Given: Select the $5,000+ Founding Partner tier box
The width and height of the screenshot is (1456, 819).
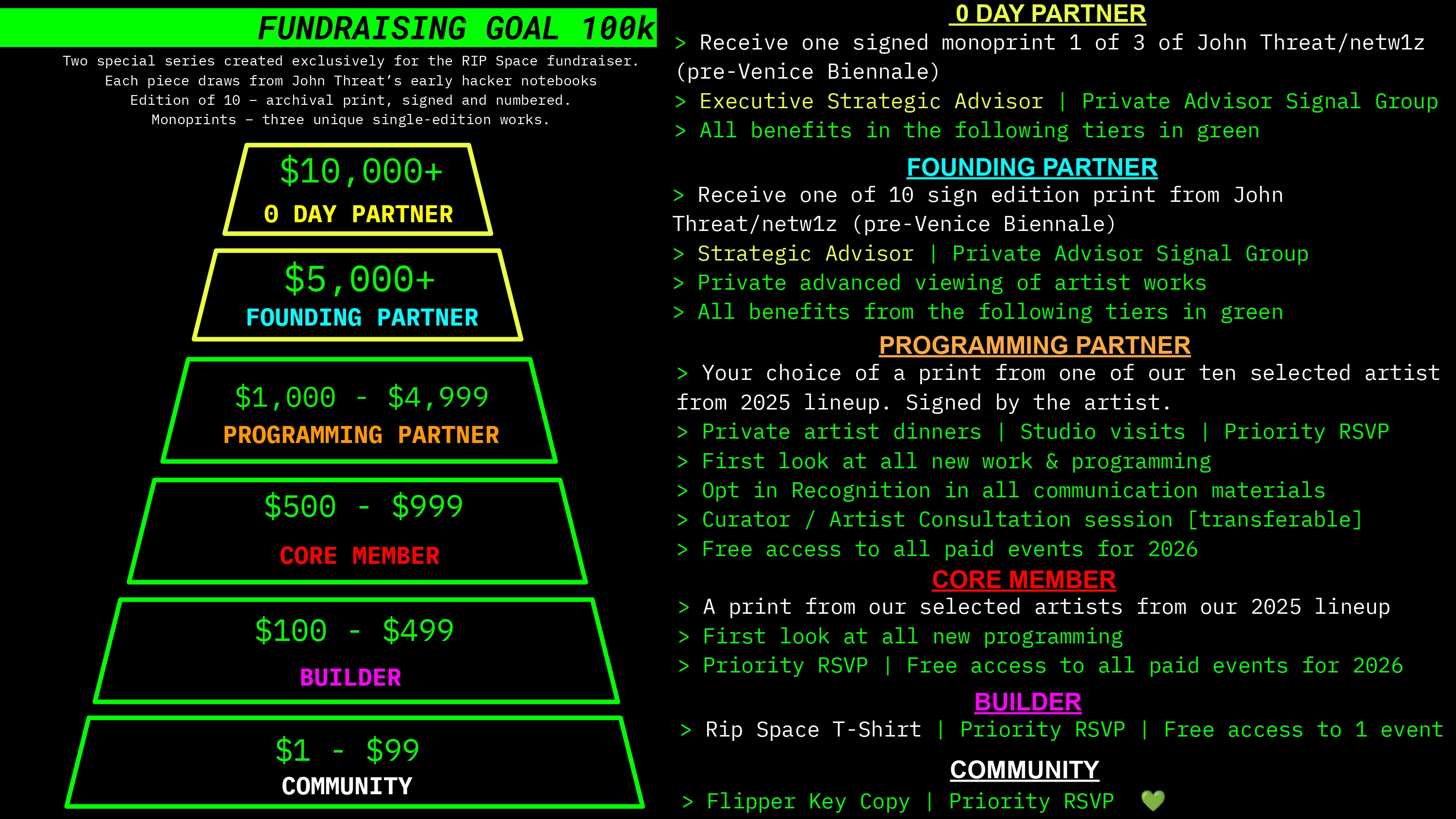Looking at the screenshot, I should click(358, 295).
